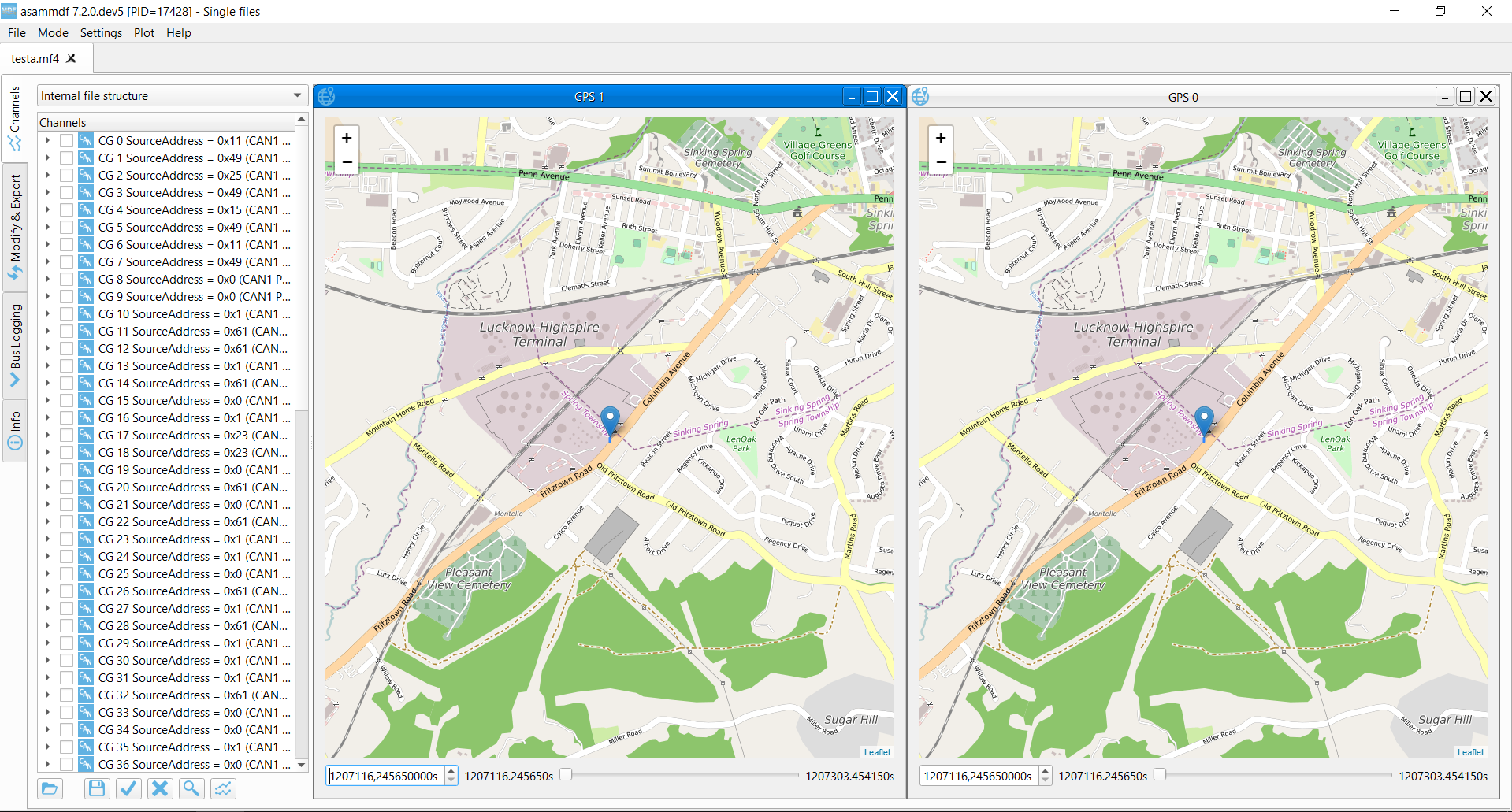This screenshot has width=1512, height=812.
Task: Zoom out on the GPS 1 map
Action: [x=347, y=162]
